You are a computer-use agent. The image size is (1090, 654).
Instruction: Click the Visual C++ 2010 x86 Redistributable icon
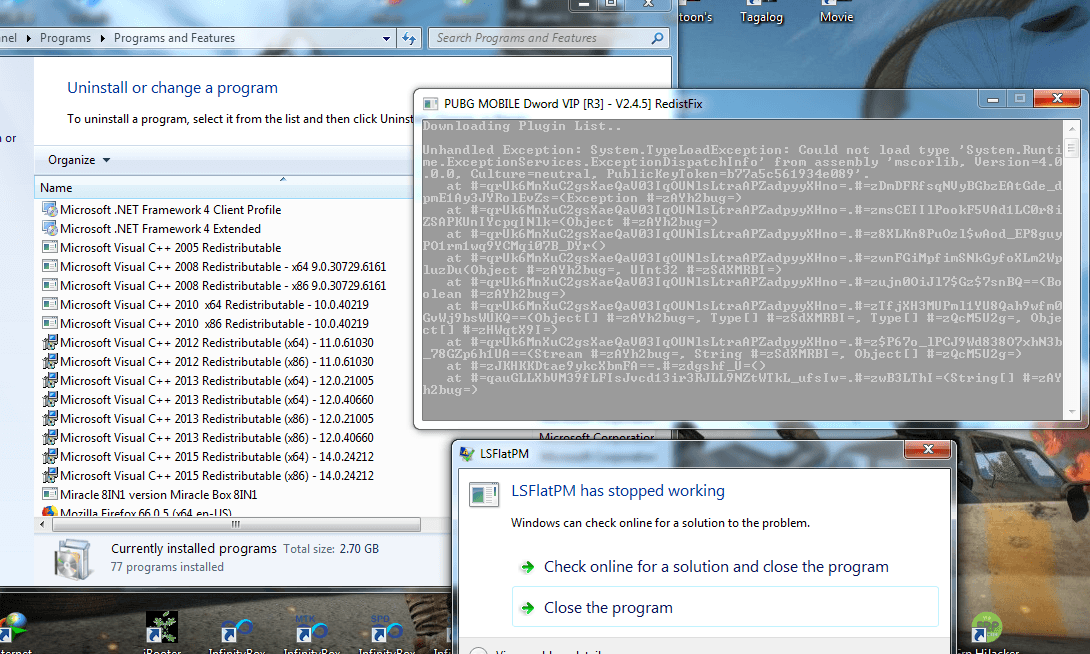[49, 323]
